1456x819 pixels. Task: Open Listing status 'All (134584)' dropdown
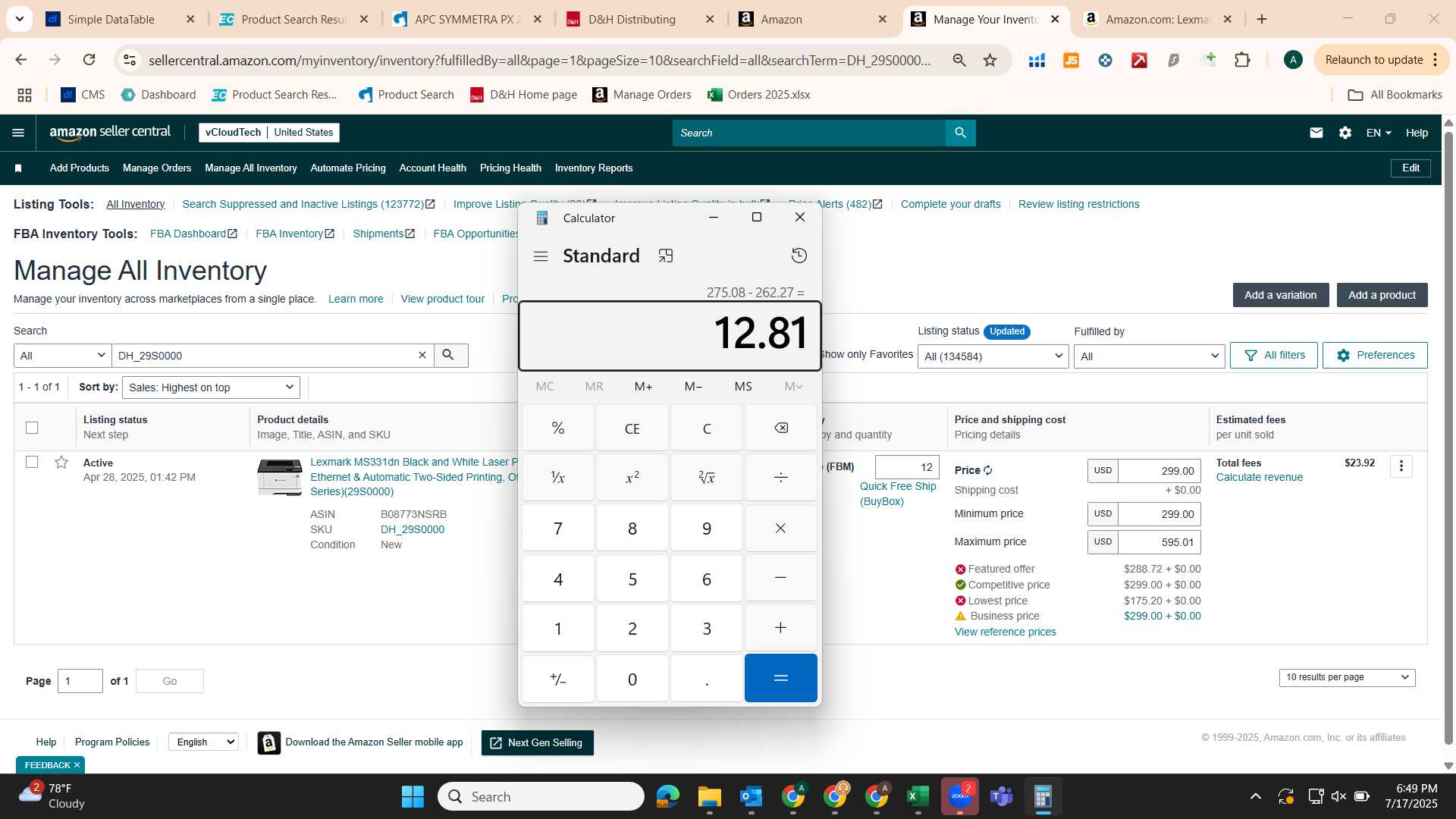click(x=993, y=356)
